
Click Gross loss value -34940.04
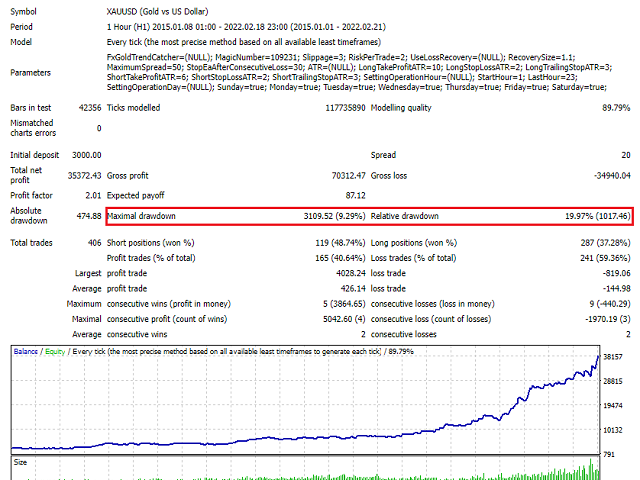[x=612, y=176]
